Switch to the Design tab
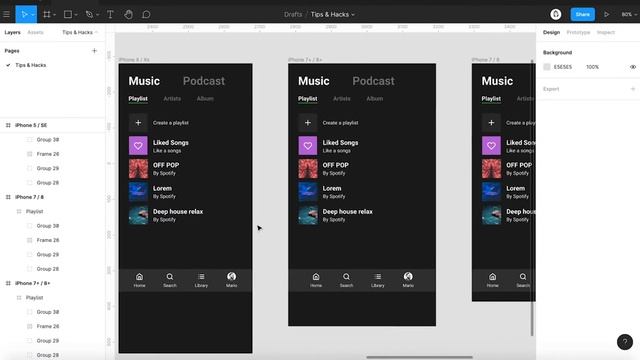The image size is (640, 360). [551, 32]
